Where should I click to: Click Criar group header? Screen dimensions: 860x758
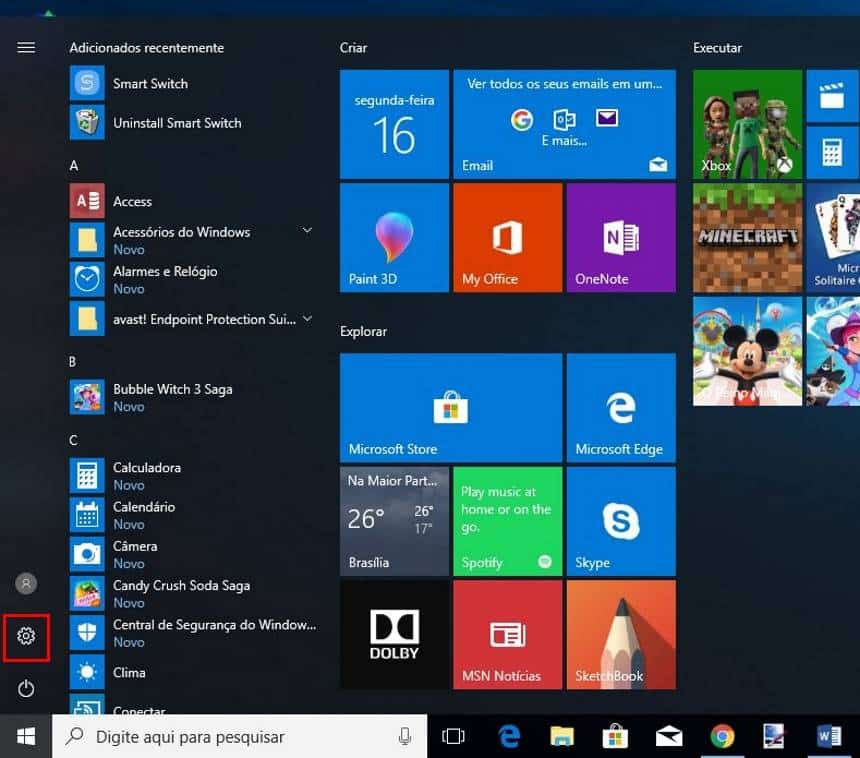click(353, 48)
